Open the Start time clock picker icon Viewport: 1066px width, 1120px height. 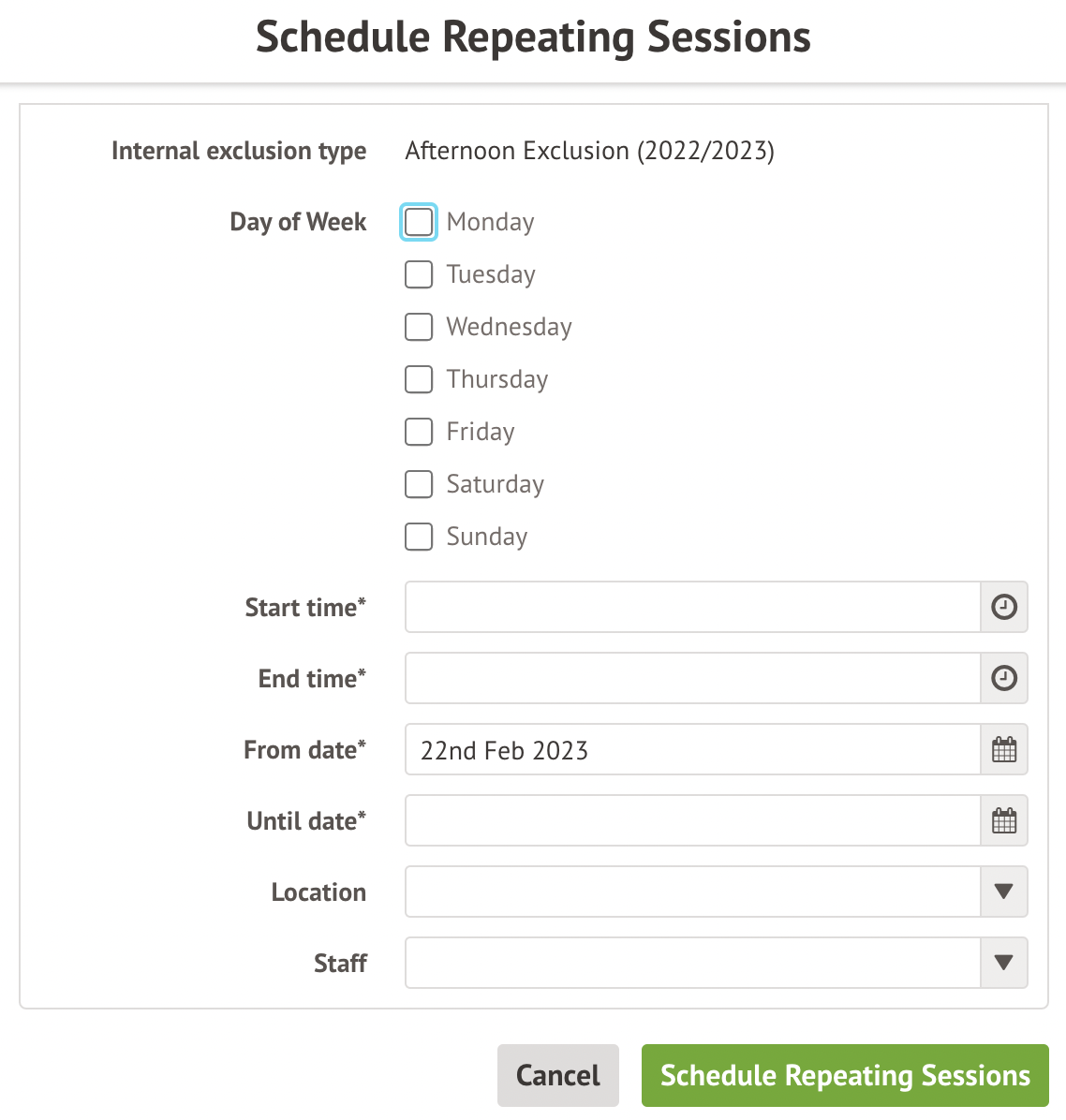(1003, 607)
